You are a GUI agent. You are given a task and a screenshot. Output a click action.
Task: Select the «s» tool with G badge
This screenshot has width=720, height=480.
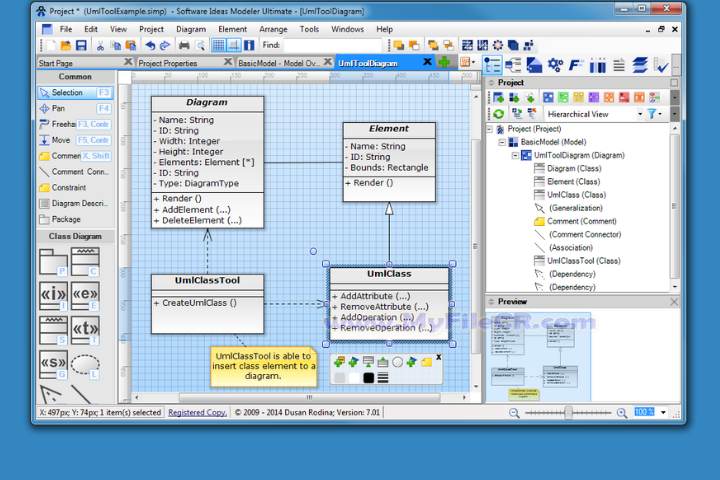(x=54, y=364)
